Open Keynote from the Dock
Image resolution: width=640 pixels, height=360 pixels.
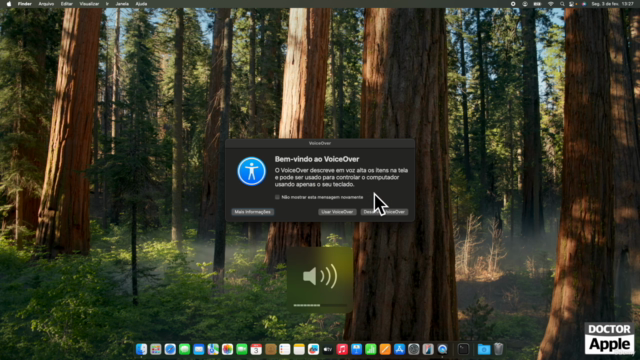tap(356, 349)
